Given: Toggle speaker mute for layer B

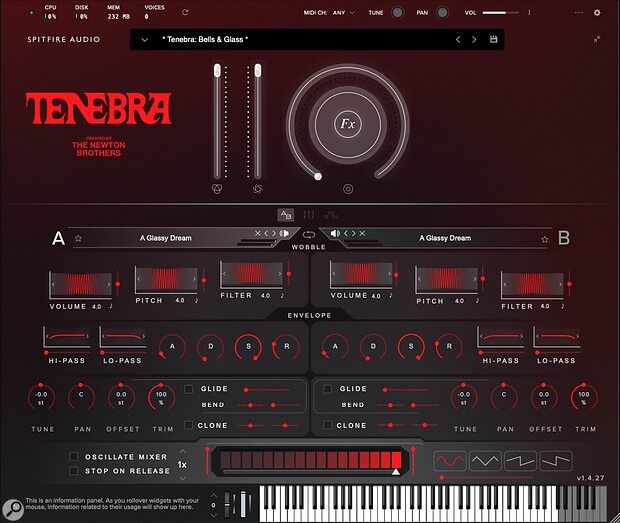Looking at the screenshot, I should pos(335,234).
